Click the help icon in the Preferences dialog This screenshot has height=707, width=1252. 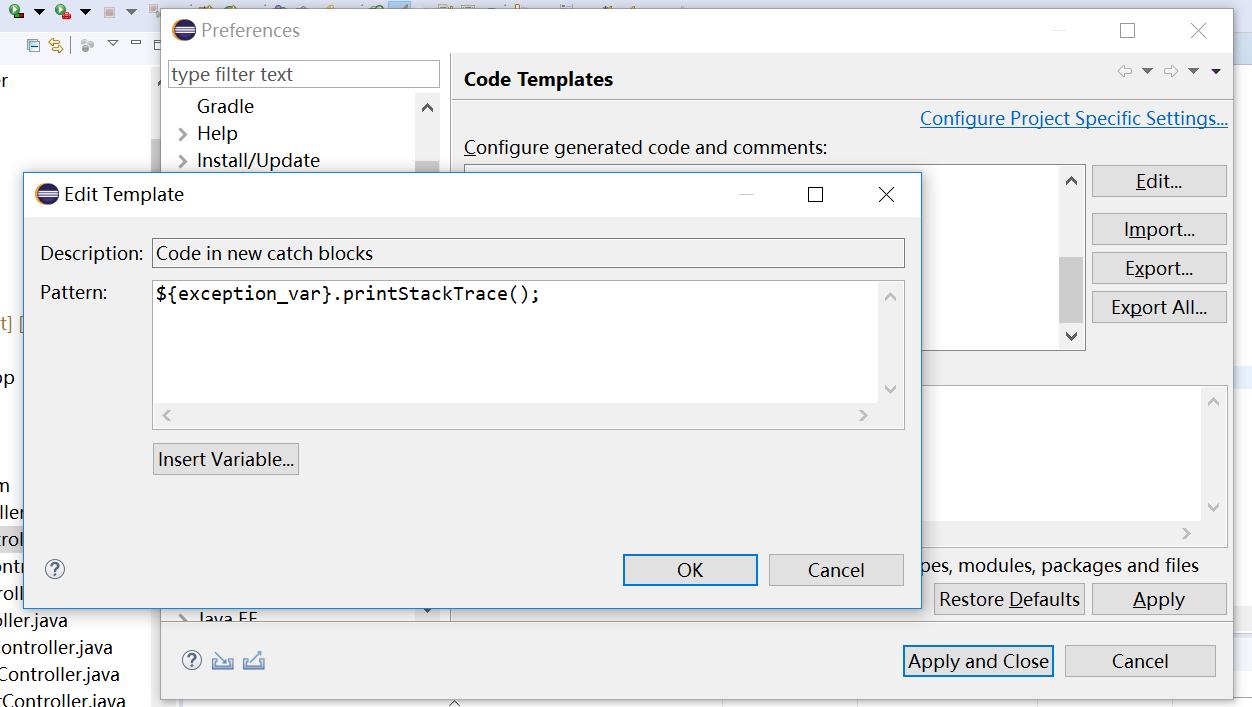pyautogui.click(x=191, y=660)
